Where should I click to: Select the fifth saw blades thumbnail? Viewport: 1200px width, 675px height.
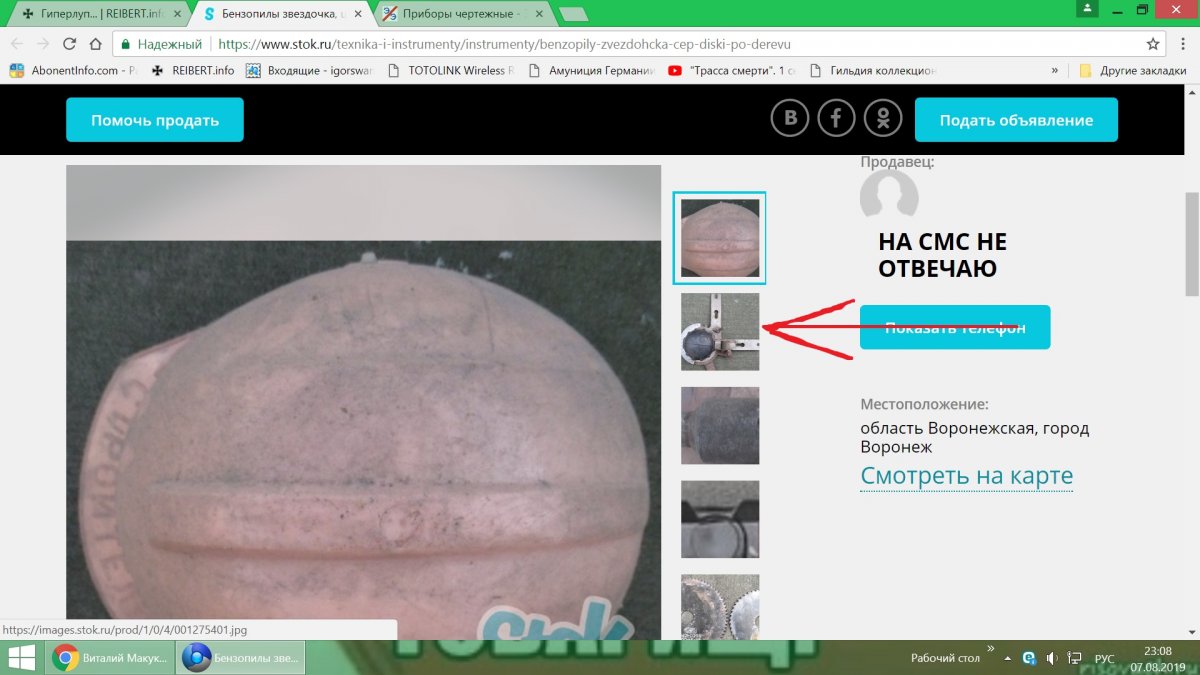[720, 607]
